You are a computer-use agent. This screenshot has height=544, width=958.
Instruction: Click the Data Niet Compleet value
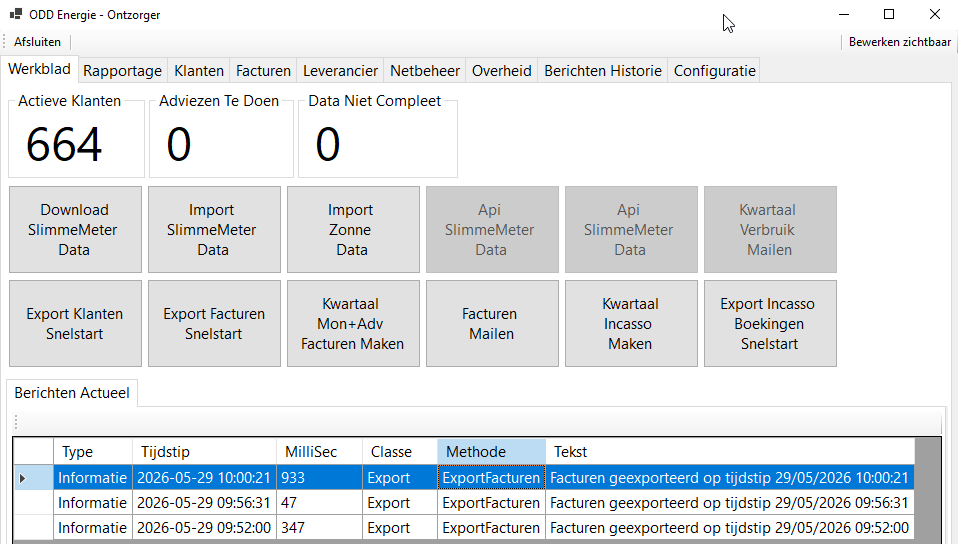[x=327, y=145]
